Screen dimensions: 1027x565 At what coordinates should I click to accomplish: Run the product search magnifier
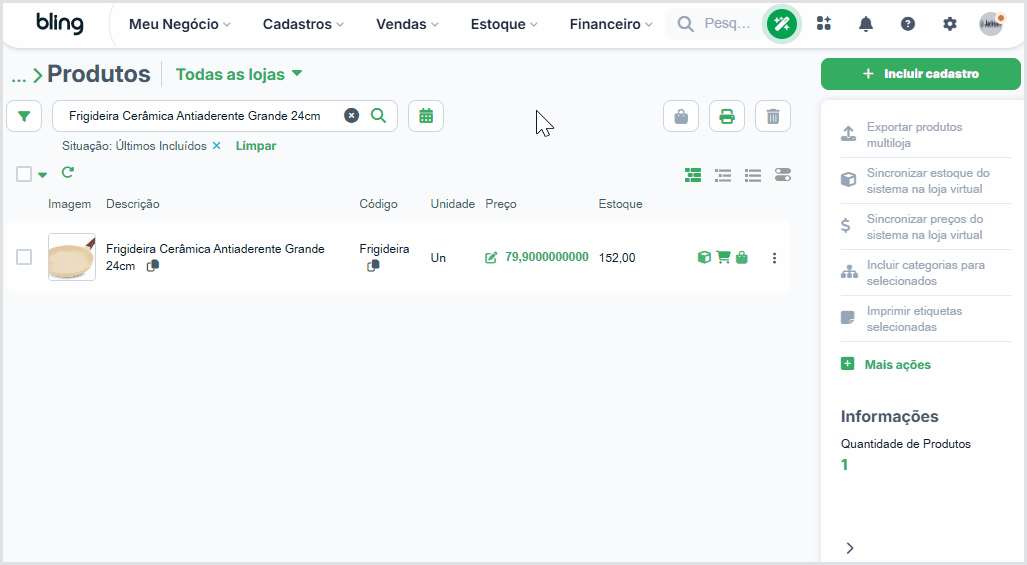tap(378, 116)
